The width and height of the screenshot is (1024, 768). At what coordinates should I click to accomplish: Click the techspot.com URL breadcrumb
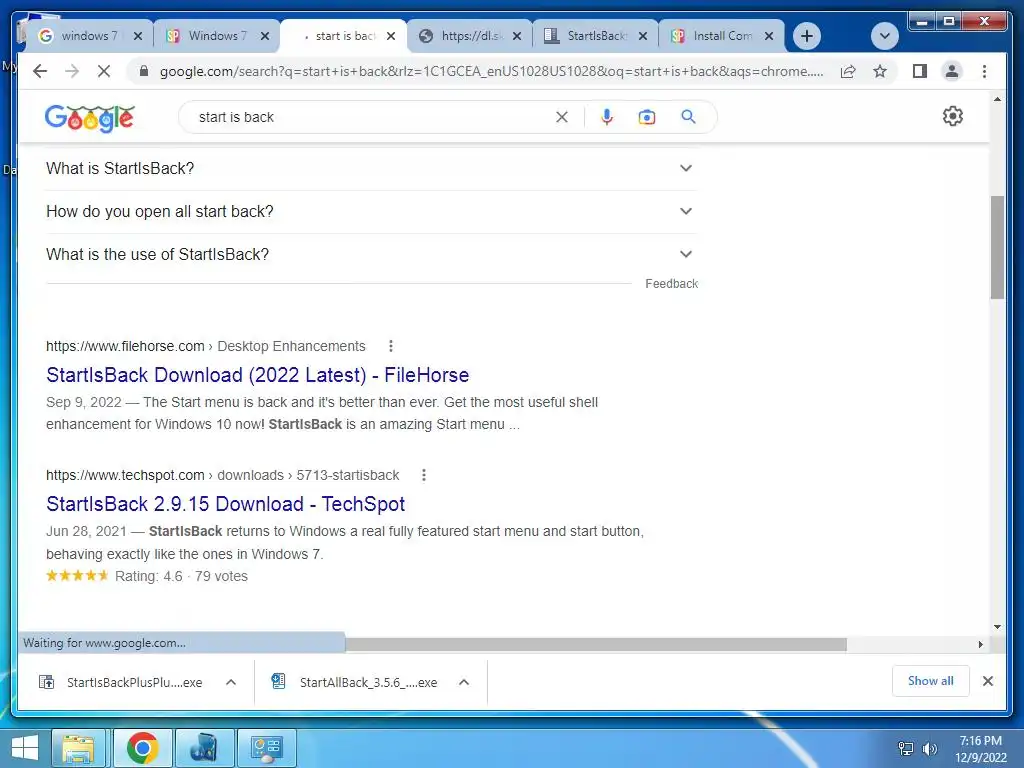pyautogui.click(x=222, y=475)
